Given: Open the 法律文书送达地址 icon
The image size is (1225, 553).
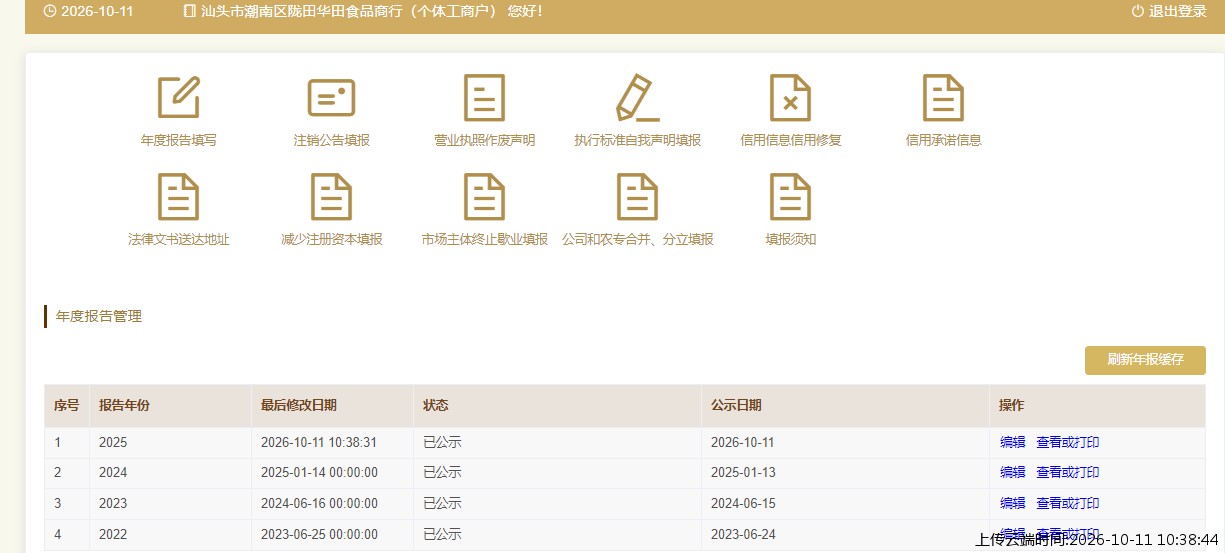Looking at the screenshot, I should [179, 197].
